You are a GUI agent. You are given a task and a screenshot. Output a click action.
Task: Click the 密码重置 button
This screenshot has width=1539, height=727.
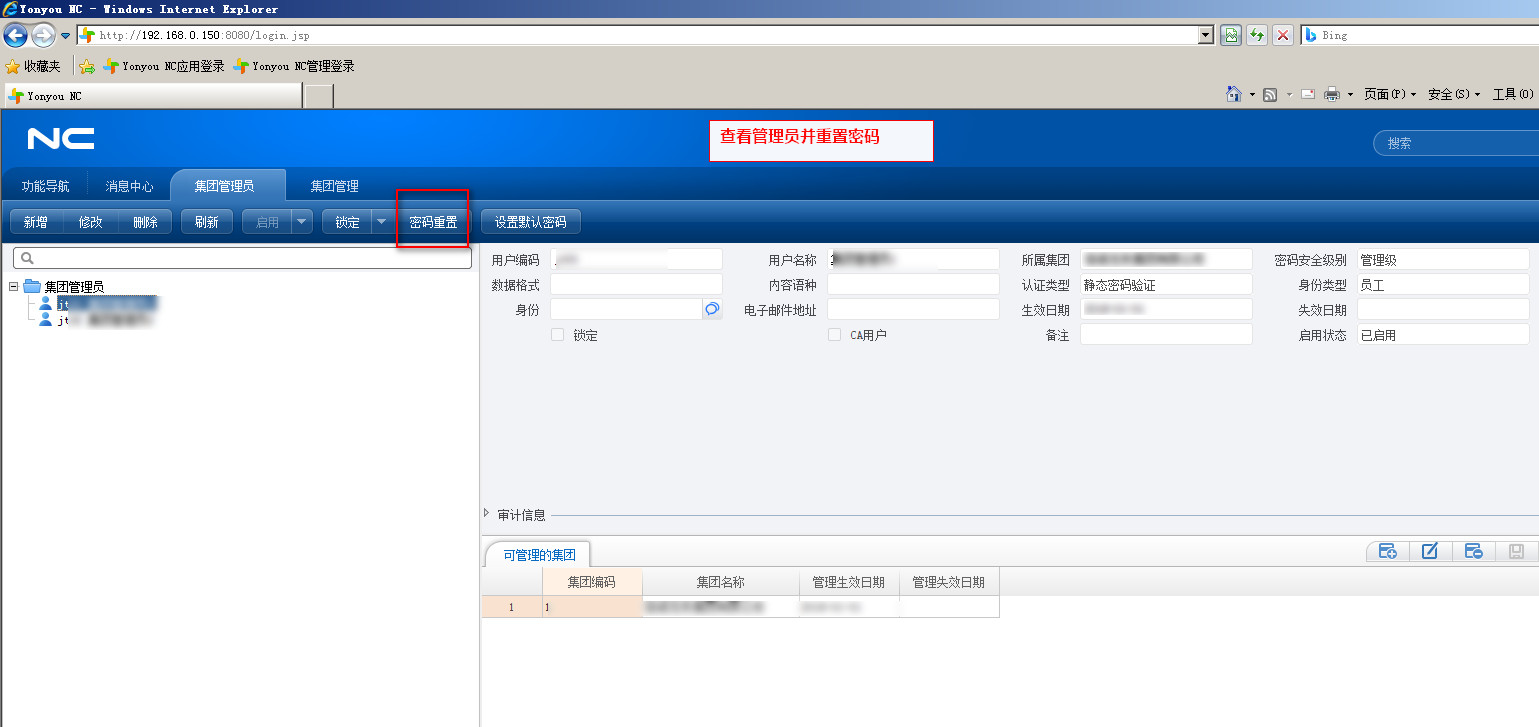[x=433, y=222]
